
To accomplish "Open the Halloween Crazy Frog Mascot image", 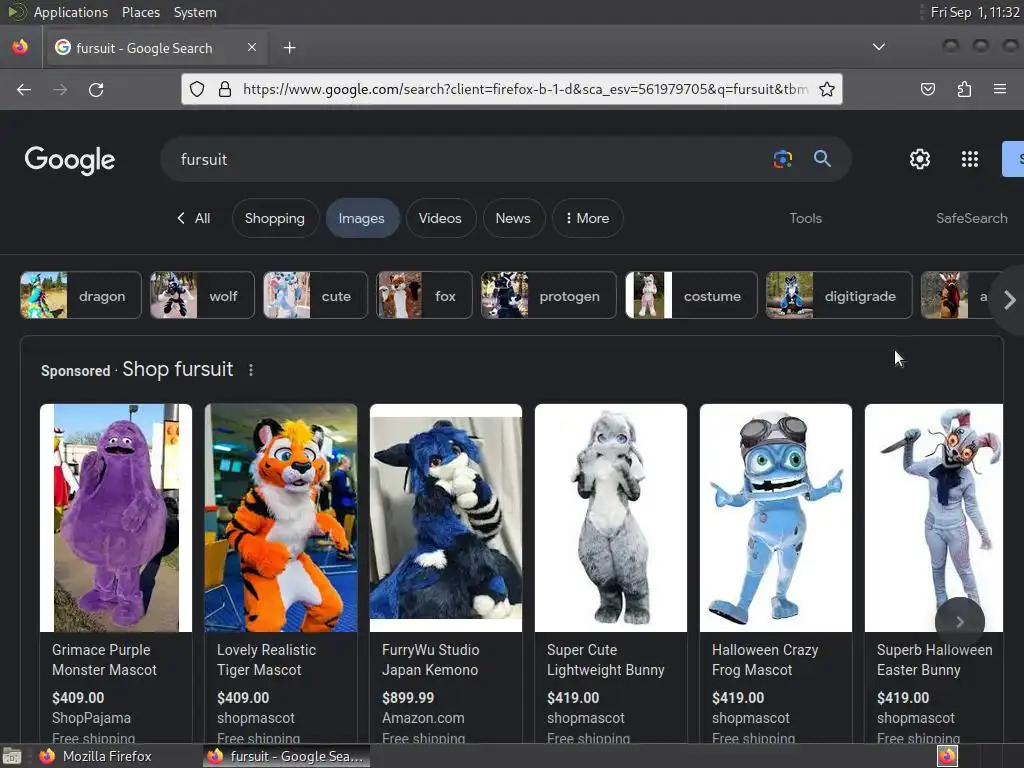I will click(x=776, y=518).
